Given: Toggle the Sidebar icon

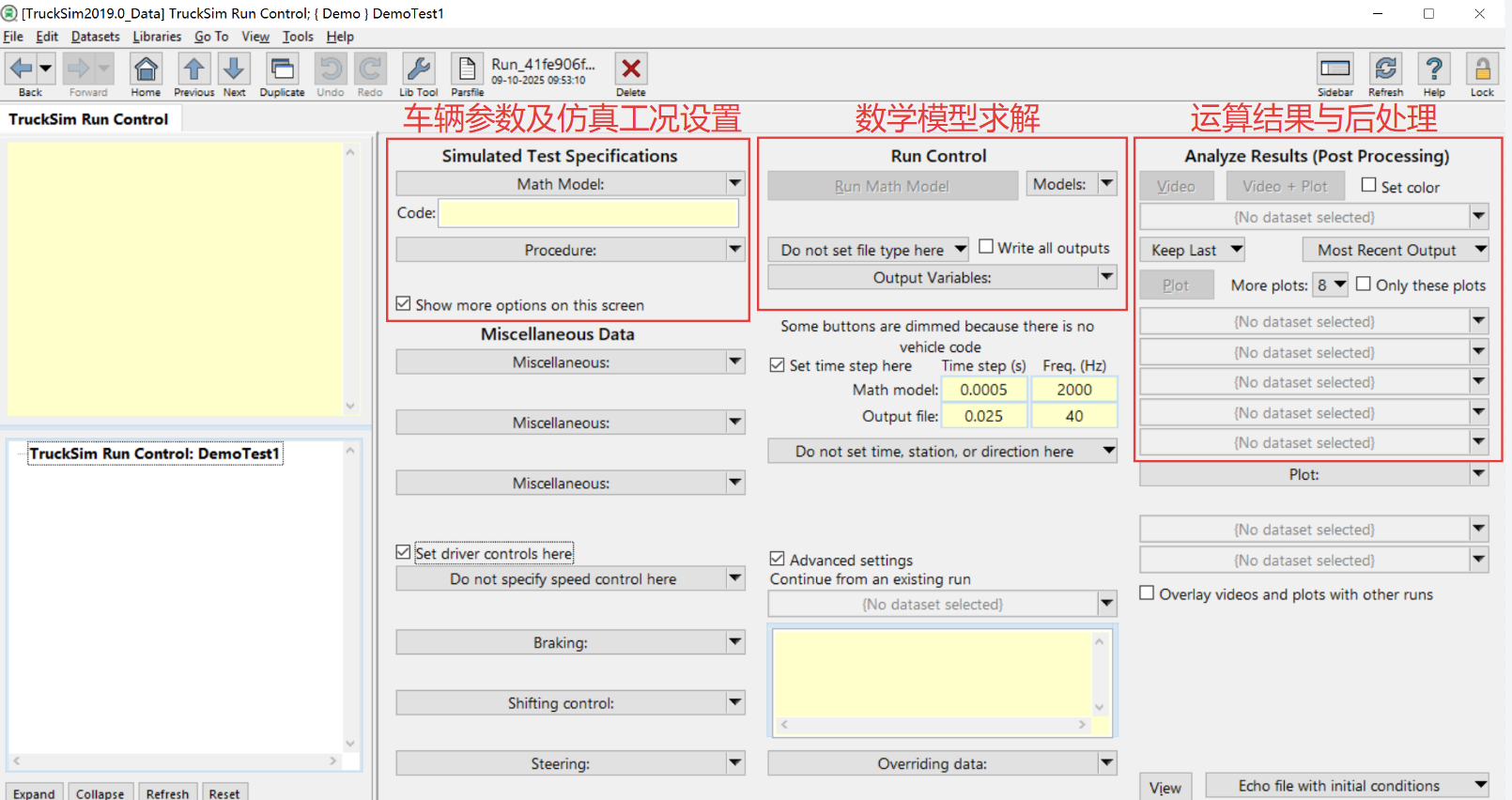Looking at the screenshot, I should pyautogui.click(x=1335, y=69).
